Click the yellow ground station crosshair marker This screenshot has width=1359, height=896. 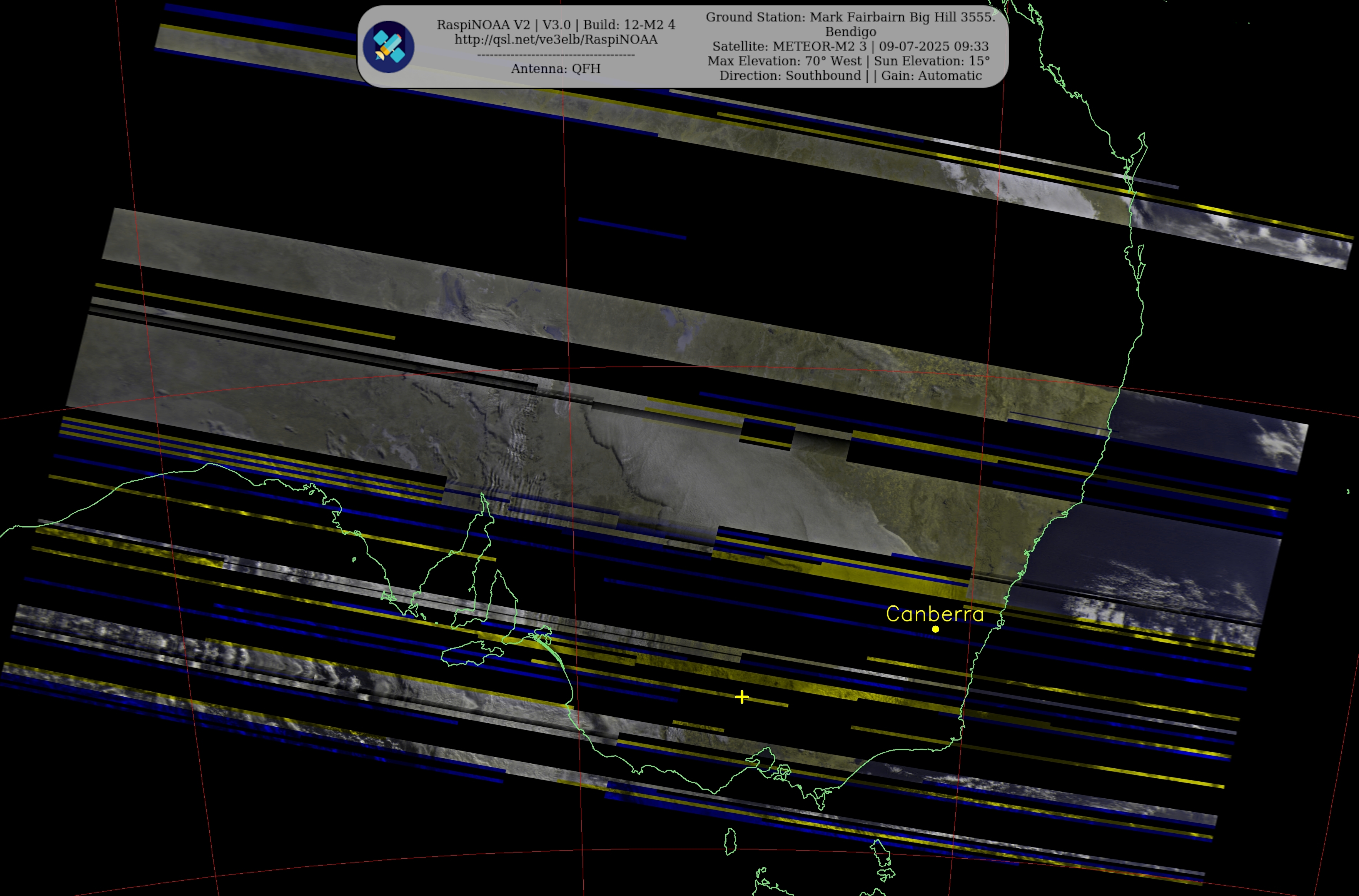point(742,697)
